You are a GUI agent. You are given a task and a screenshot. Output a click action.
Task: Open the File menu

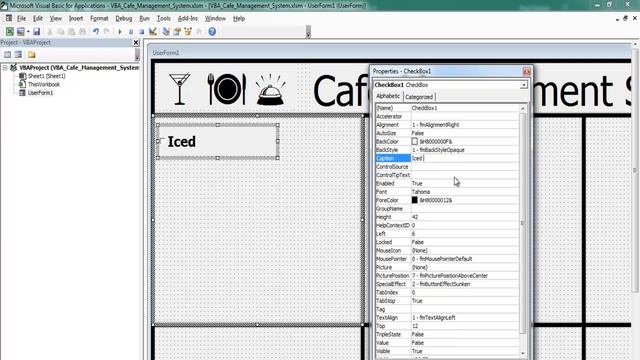tap(21, 18)
